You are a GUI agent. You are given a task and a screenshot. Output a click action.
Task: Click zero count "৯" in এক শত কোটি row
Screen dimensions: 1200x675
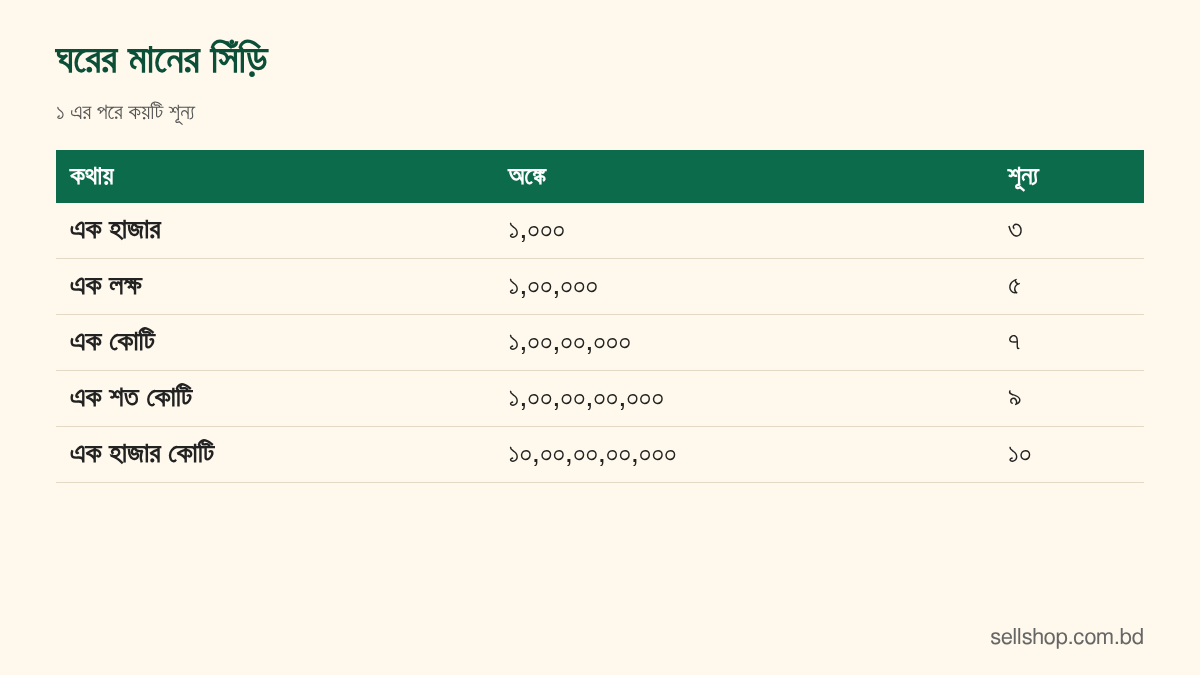coord(1014,399)
